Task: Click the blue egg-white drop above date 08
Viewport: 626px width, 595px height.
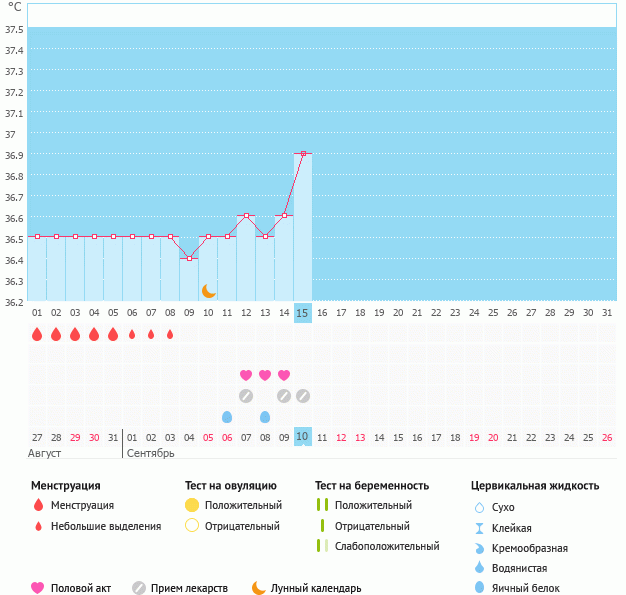Action: point(265,417)
